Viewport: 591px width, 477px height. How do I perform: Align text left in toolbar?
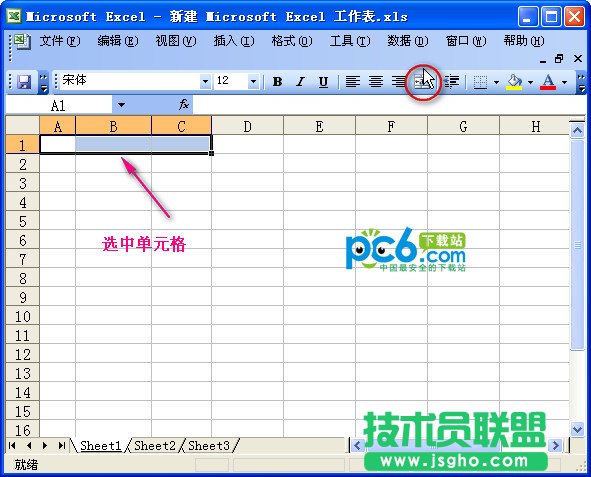pos(353,82)
